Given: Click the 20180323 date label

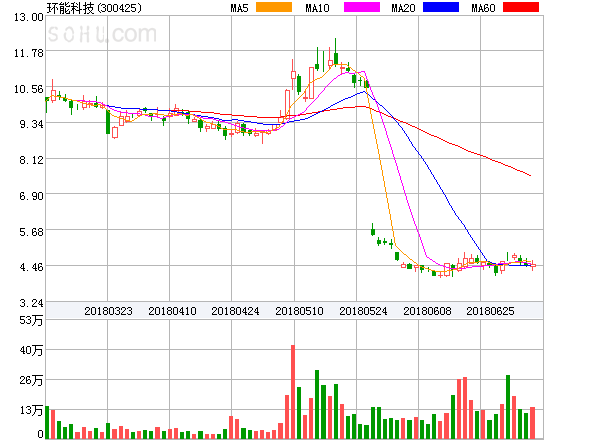Looking at the screenshot, I should click(x=108, y=311).
